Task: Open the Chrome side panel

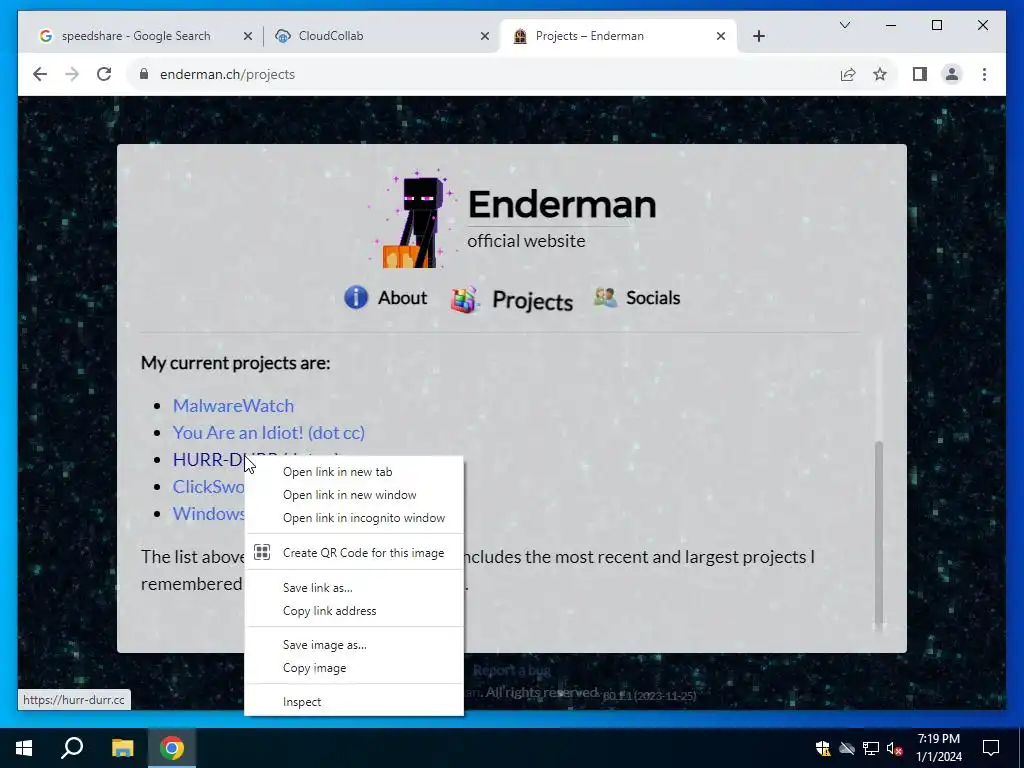Action: pos(920,74)
